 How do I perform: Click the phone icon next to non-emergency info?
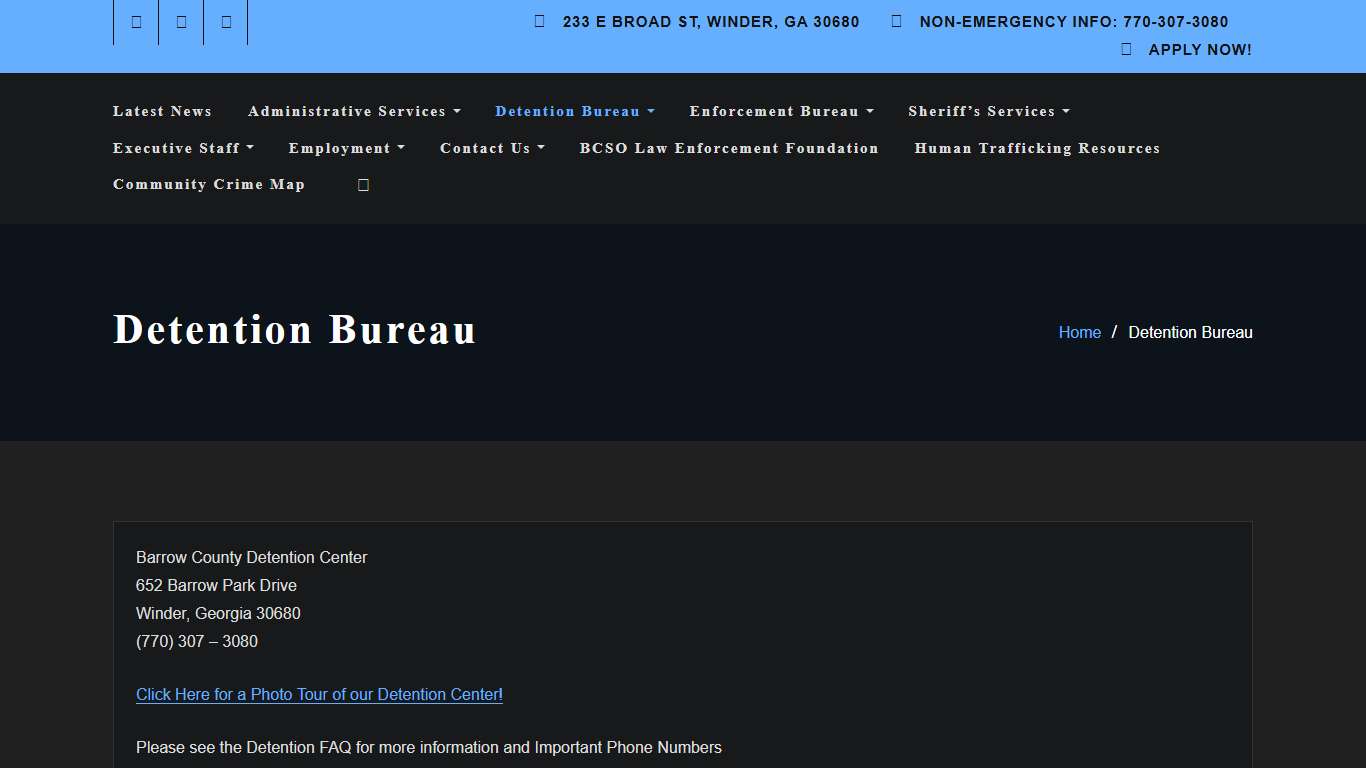[895, 20]
